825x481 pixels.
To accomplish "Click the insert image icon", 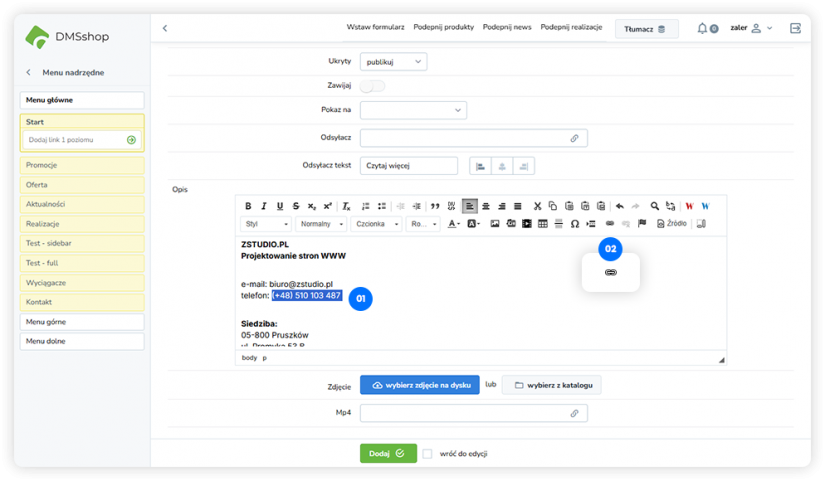I will [x=494, y=224].
